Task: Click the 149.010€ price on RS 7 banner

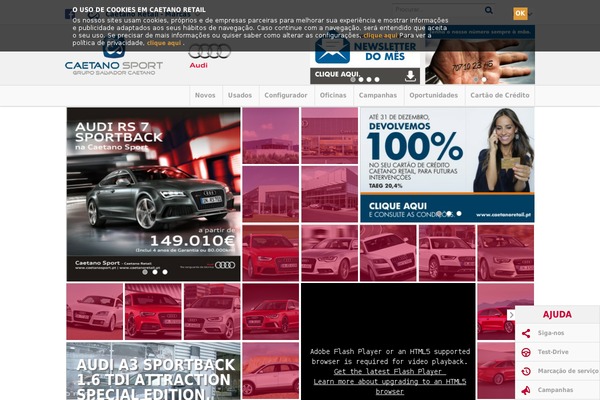Action: (192, 241)
